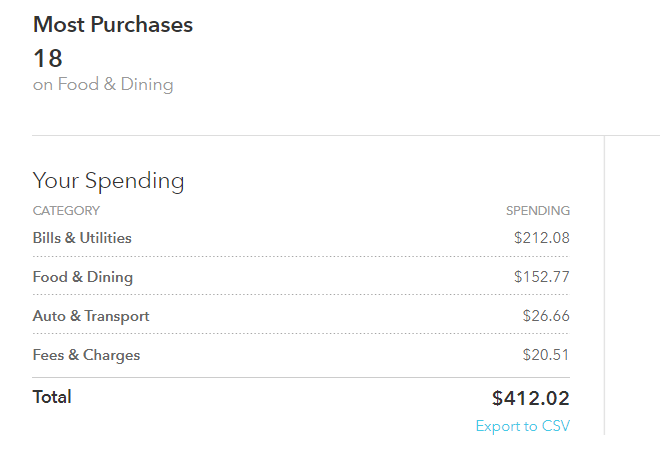Image resolution: width=660 pixels, height=450 pixels.
Task: Click the Total row label
Action: click(52, 397)
